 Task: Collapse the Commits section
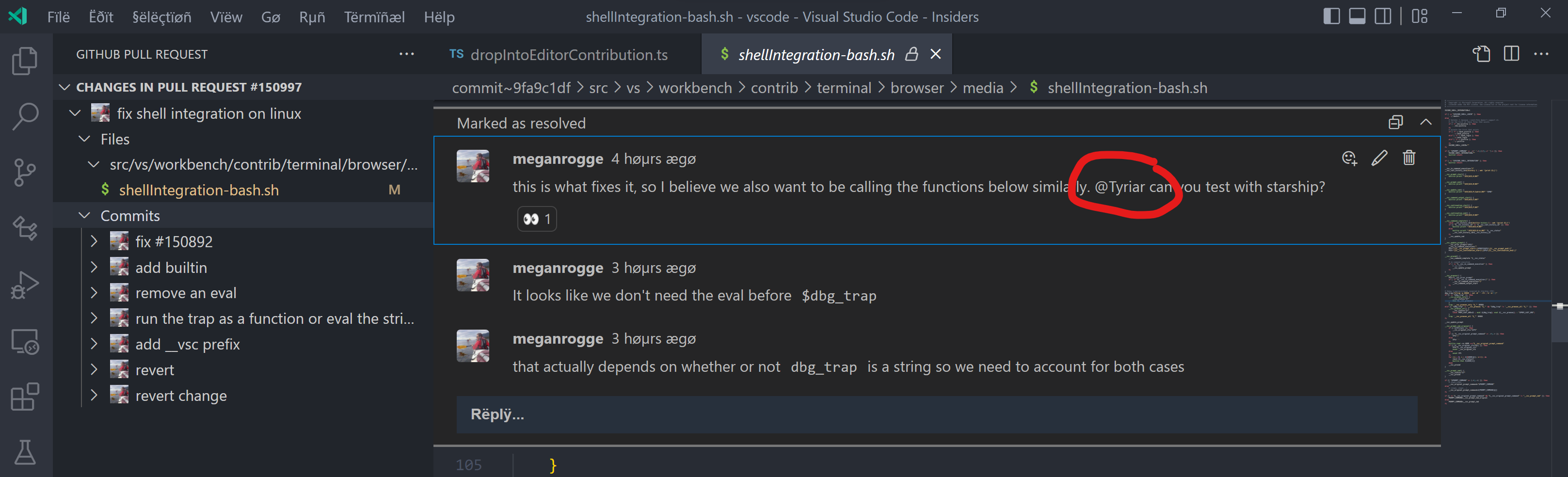85,215
